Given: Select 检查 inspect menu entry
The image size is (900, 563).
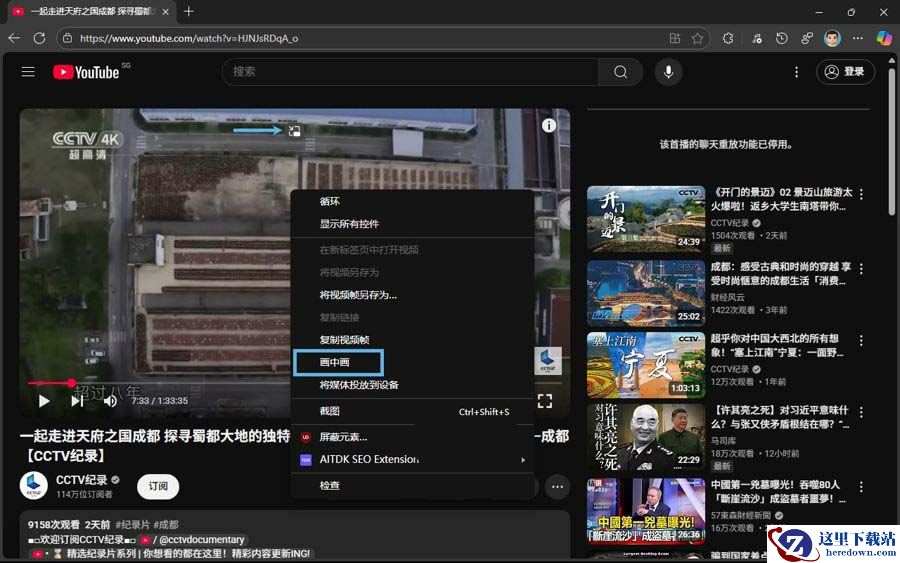Looking at the screenshot, I should pos(412,486).
